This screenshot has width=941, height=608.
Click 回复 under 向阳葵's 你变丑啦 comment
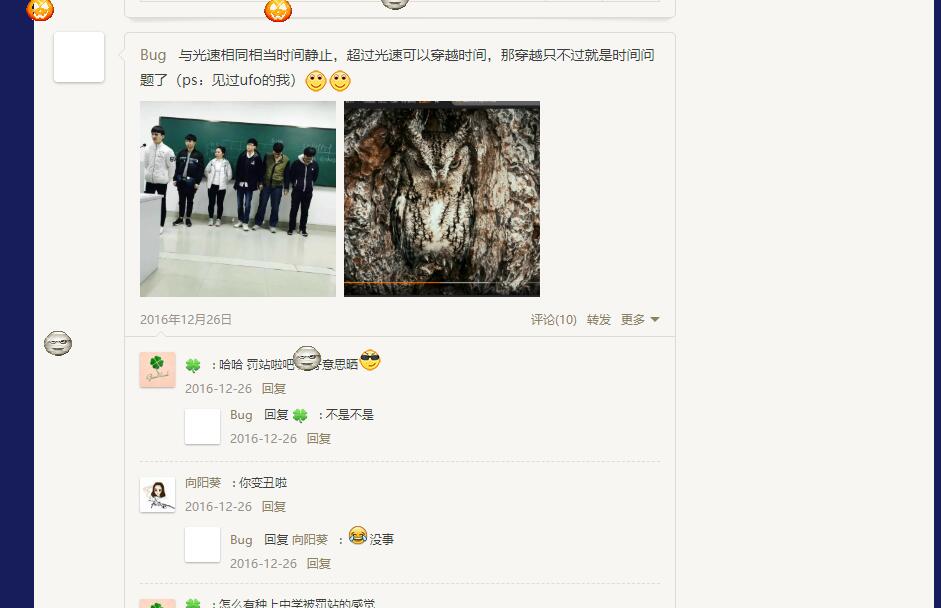click(274, 507)
